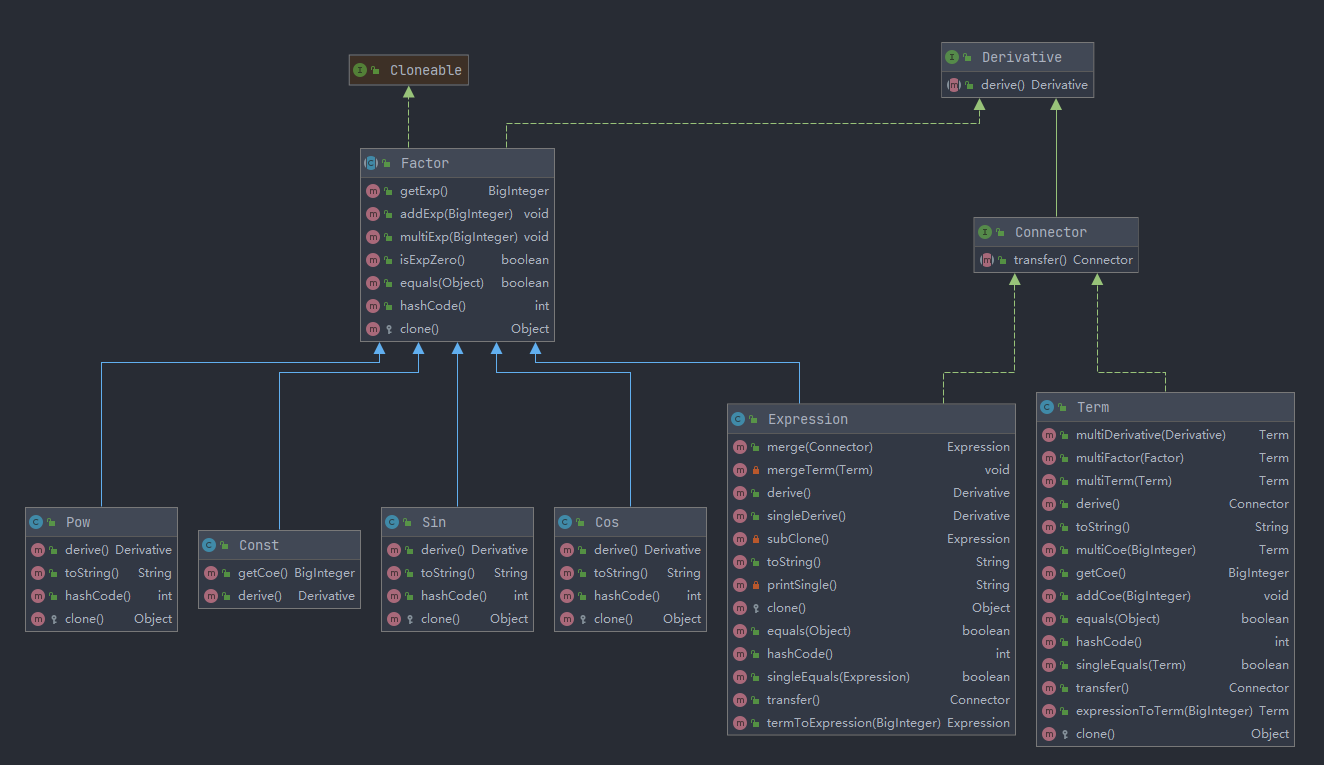The width and height of the screenshot is (1324, 765).
Task: Click "addCoe(BigInteger)" in the Term class
Action: pyautogui.click(x=1133, y=596)
